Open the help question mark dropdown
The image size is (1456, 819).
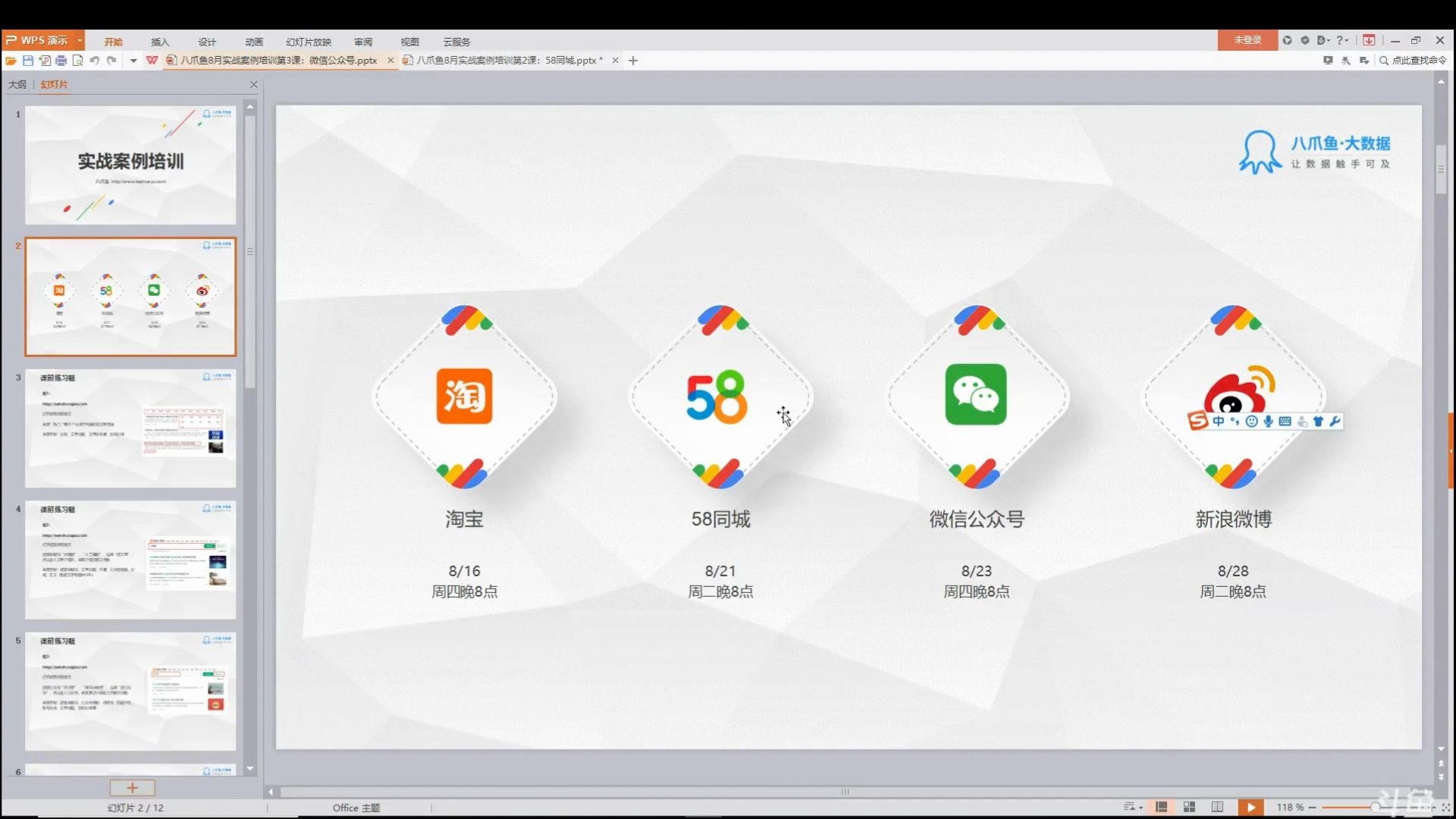(1342, 40)
